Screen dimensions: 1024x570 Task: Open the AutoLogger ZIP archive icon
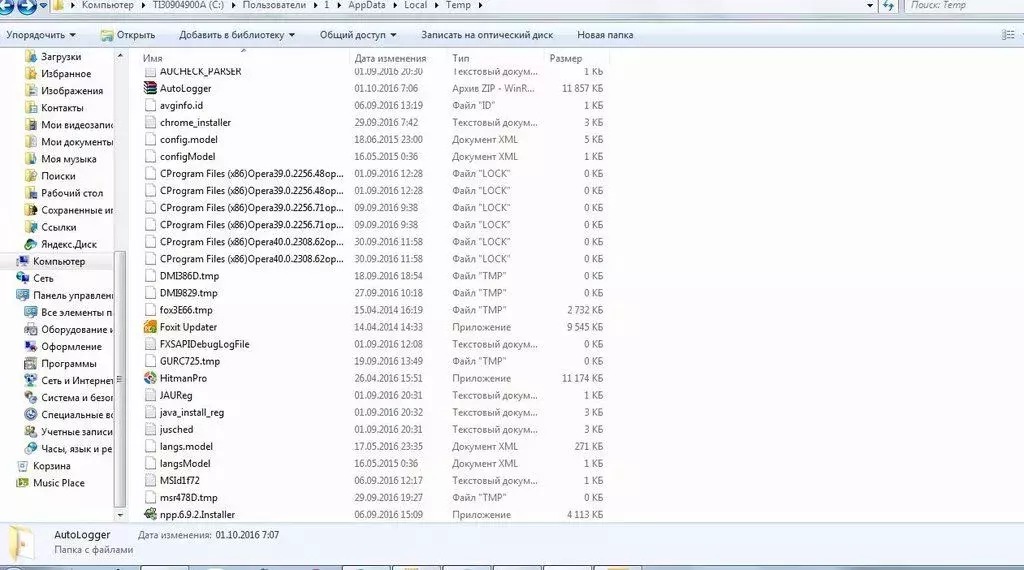[150, 88]
